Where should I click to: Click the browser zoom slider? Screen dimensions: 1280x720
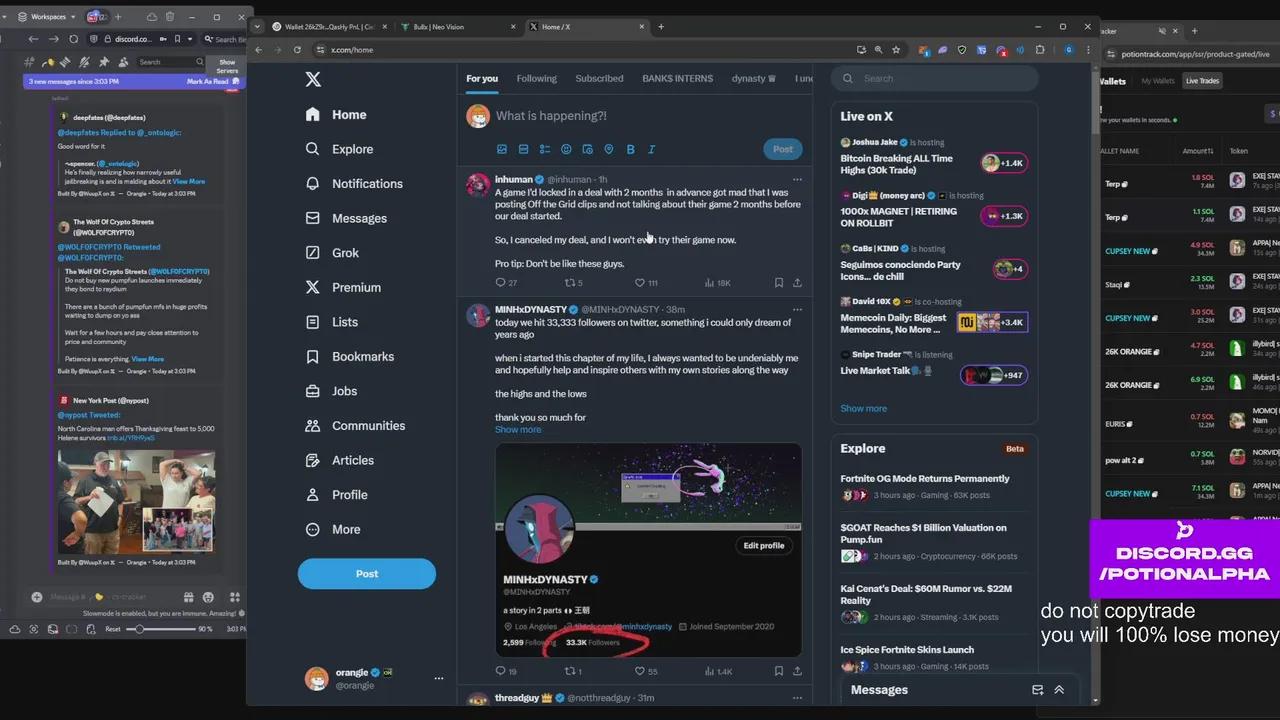click(x=140, y=629)
